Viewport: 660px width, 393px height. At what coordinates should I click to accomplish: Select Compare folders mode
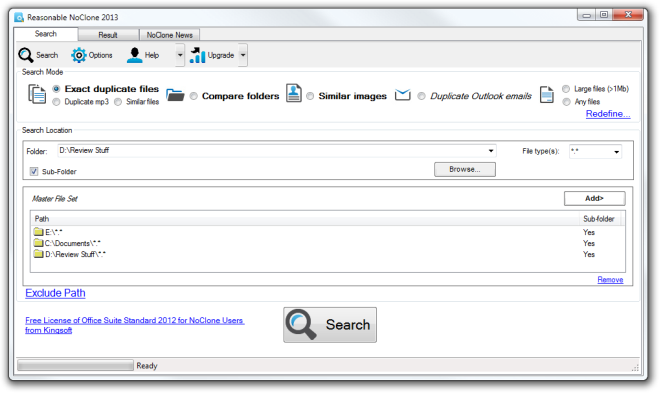tap(194, 96)
